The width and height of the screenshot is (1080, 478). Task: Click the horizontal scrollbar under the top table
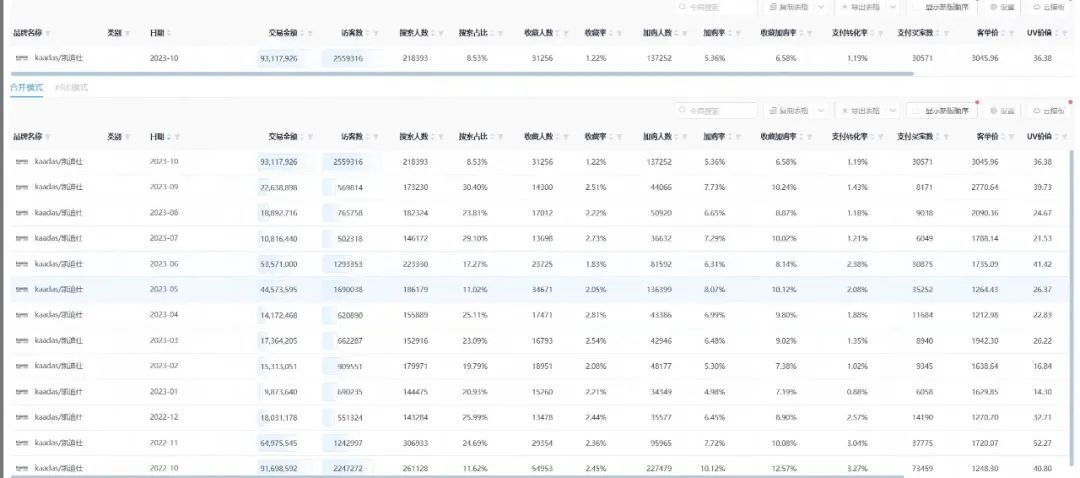461,74
